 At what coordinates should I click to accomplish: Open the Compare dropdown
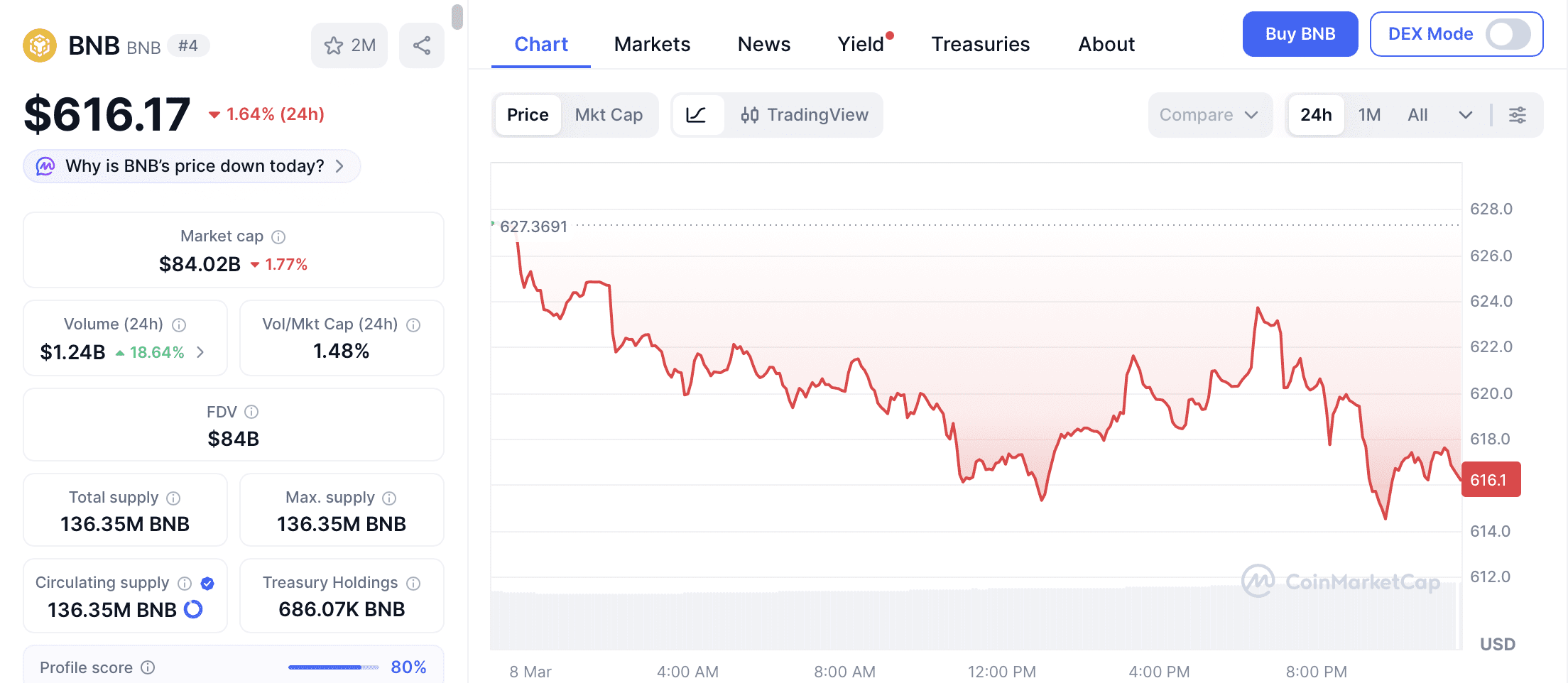[1209, 115]
